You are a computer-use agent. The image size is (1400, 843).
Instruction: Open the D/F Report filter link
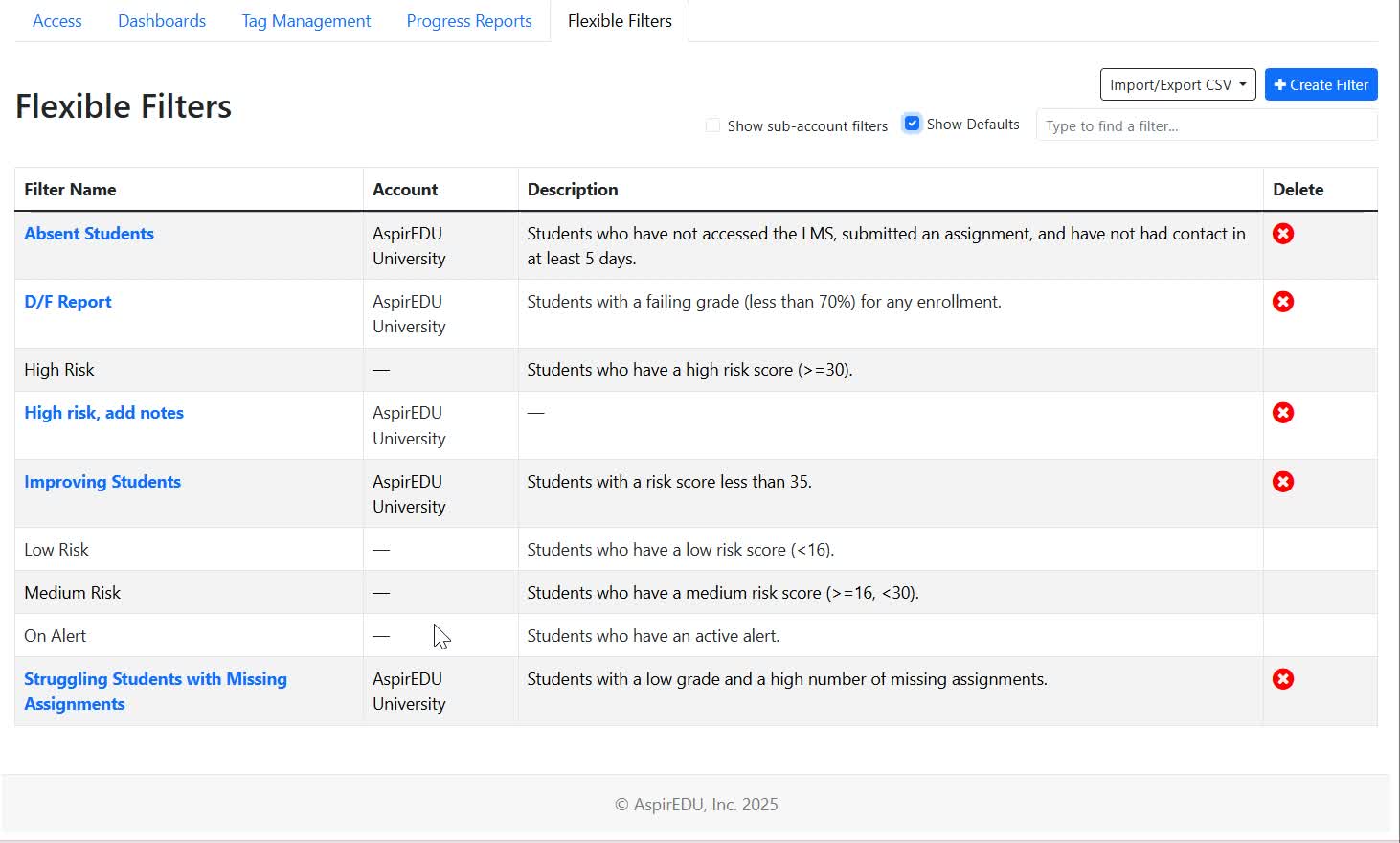click(x=68, y=302)
